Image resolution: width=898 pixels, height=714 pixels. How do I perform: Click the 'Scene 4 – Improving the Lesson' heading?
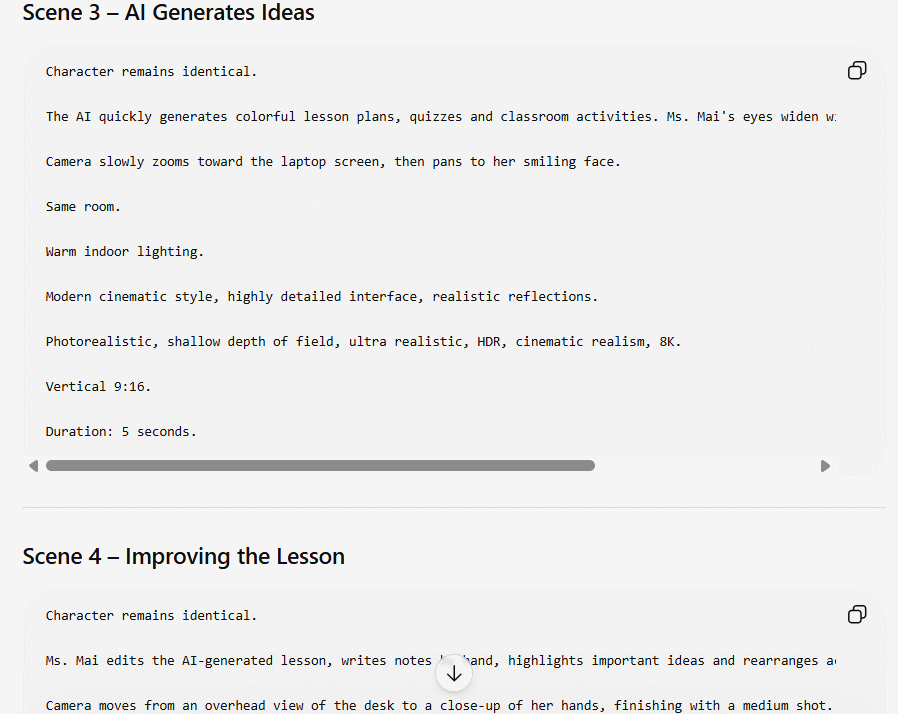tap(183, 556)
